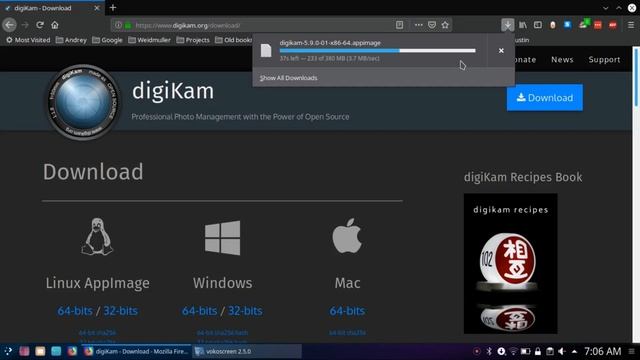Show sidebars from the toolbar
The height and width of the screenshot is (360, 640).
click(x=538, y=25)
